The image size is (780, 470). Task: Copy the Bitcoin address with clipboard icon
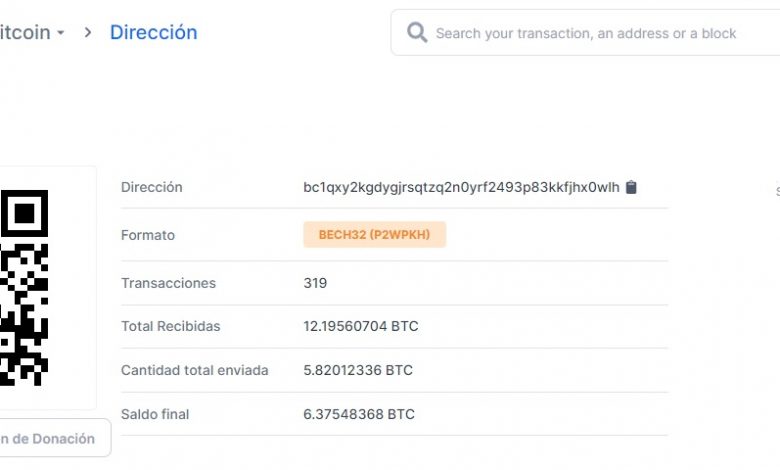631,187
